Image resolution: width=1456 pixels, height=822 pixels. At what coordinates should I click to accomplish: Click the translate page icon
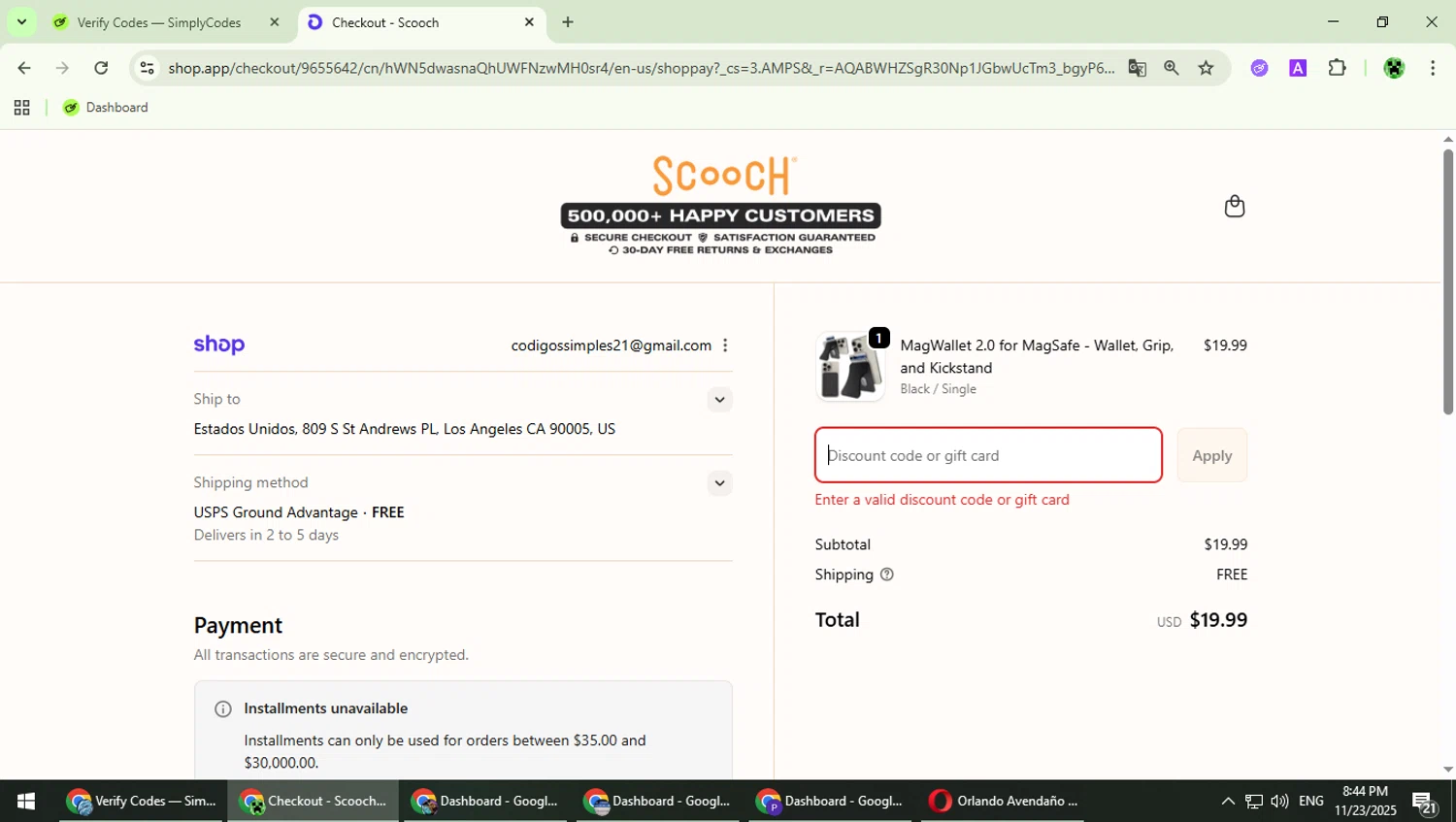tap(1137, 68)
